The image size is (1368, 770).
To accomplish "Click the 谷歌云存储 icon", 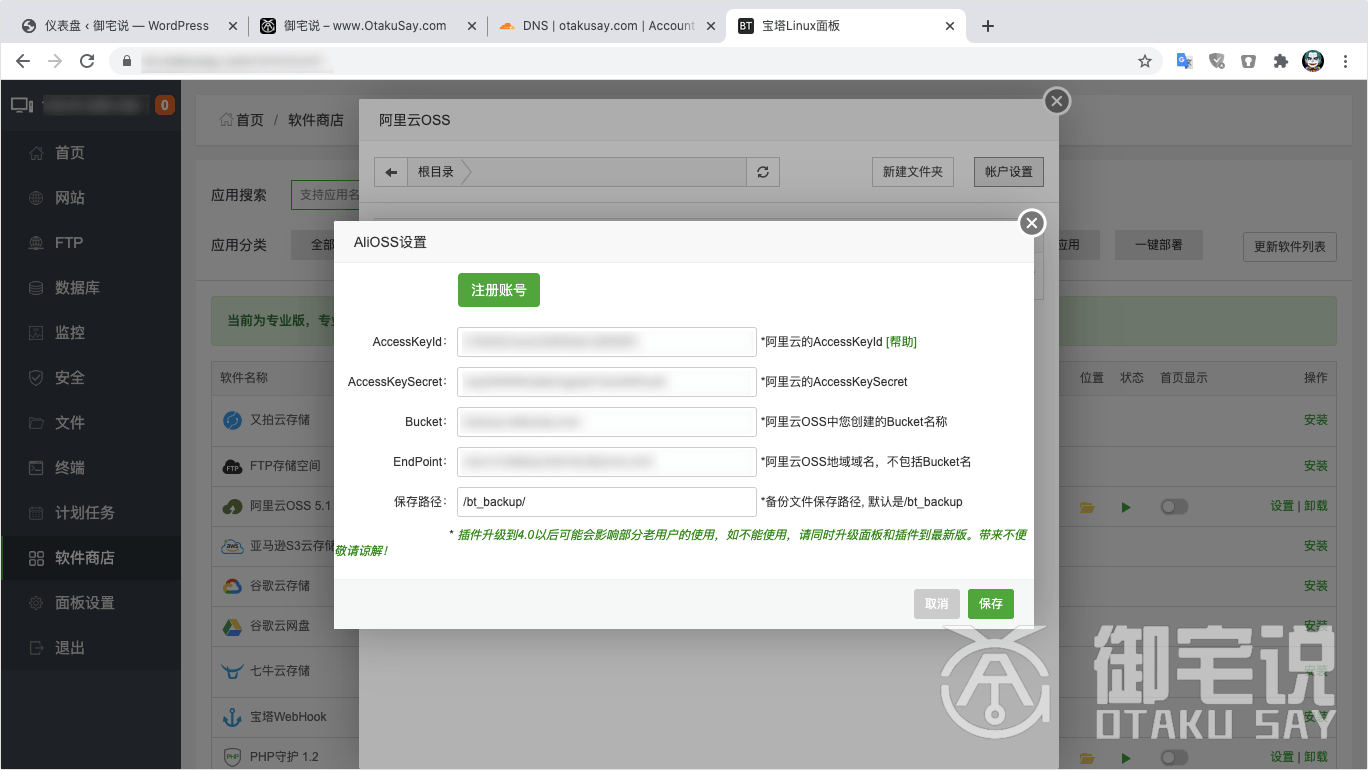I will pyautogui.click(x=232, y=586).
